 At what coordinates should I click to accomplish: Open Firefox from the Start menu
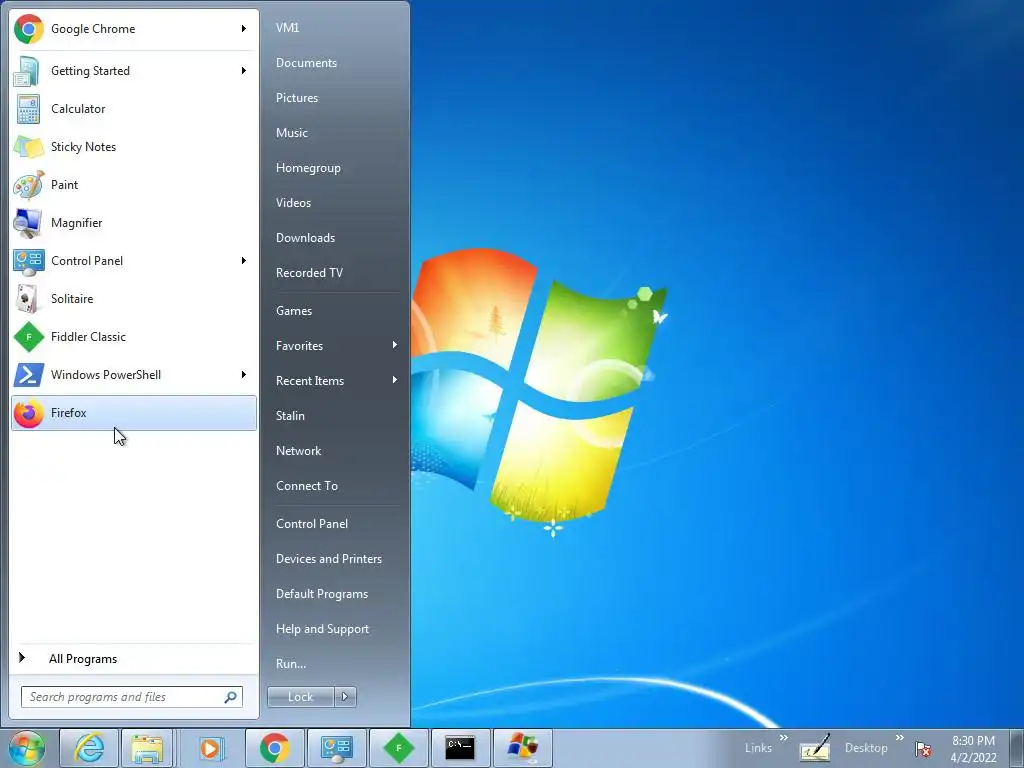pos(133,413)
